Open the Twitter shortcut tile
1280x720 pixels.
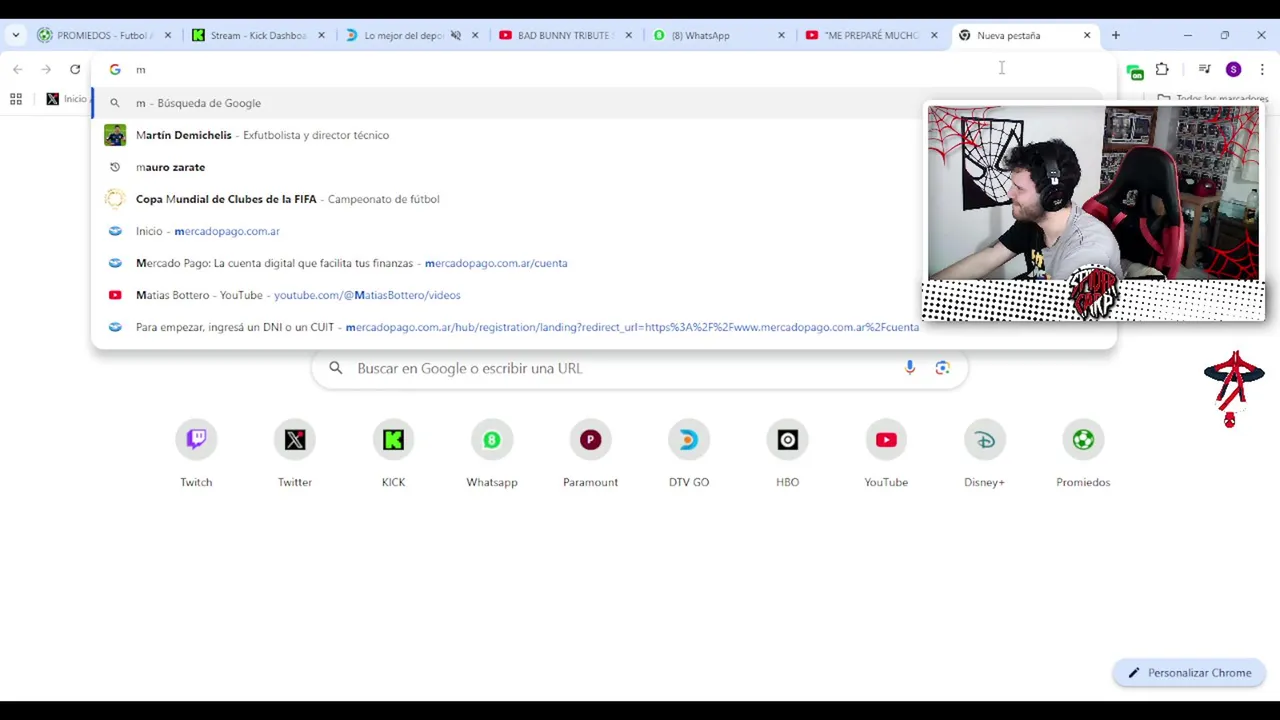pos(295,455)
